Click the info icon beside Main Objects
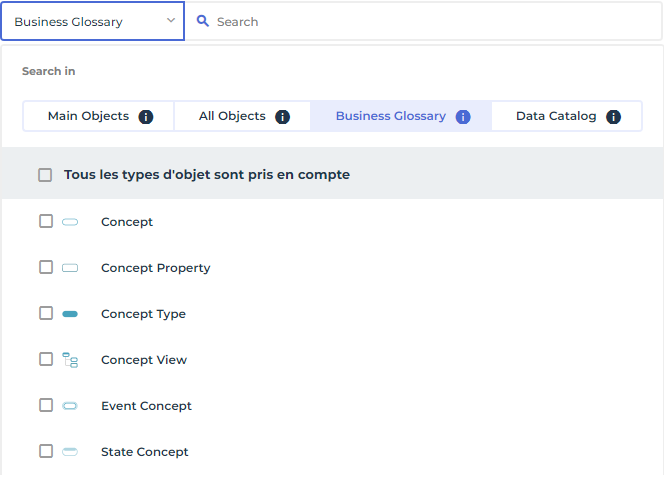The image size is (664, 477). (146, 117)
